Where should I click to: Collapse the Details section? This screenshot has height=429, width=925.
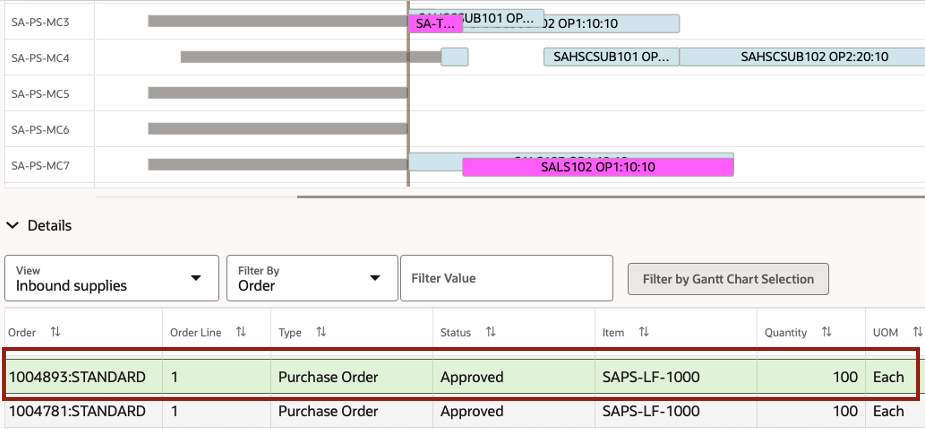pos(13,226)
